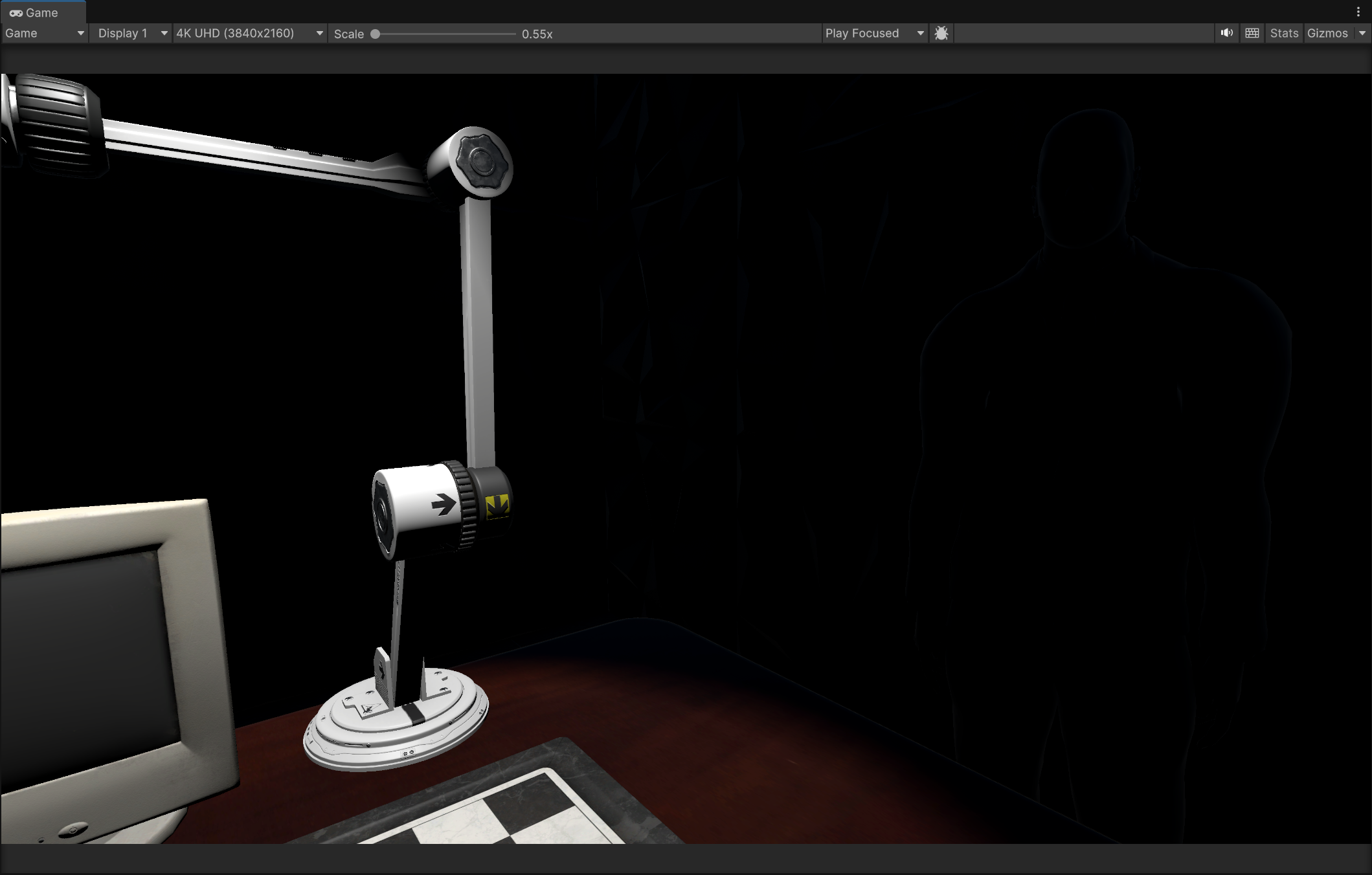Mute audio with the speaker icon

[x=1226, y=33]
